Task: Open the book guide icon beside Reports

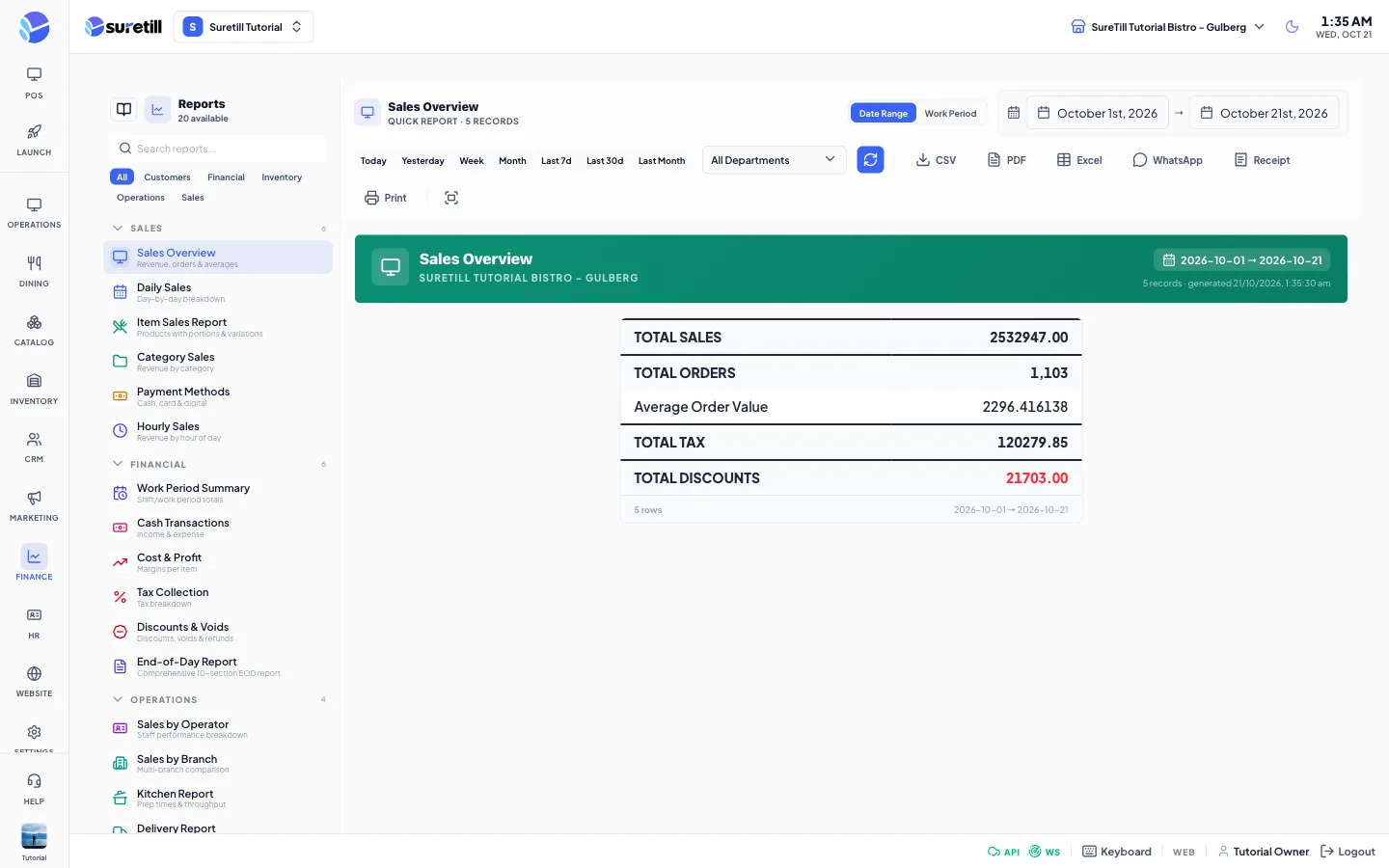Action: pos(124,110)
